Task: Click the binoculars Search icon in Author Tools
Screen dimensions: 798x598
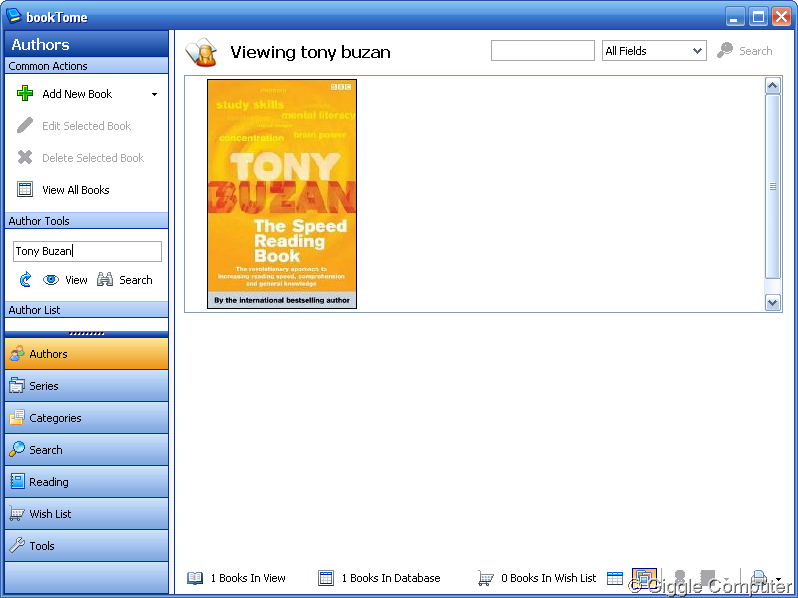Action: point(105,279)
